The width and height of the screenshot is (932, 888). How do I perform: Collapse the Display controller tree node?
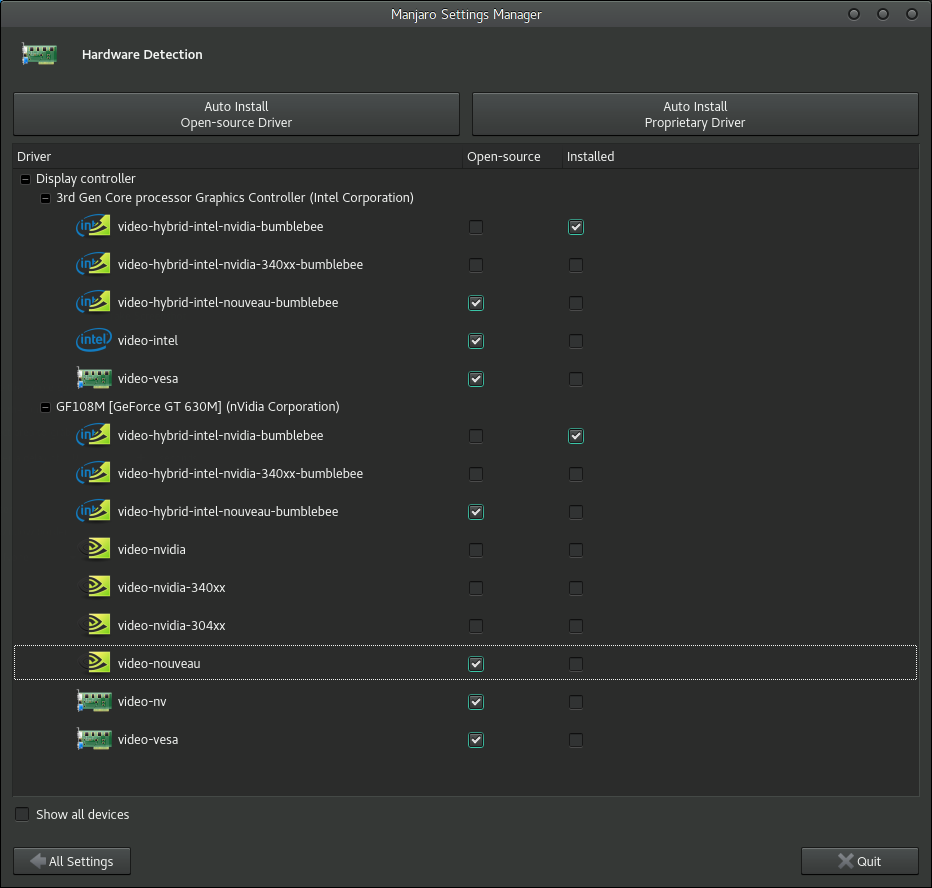coord(26,179)
